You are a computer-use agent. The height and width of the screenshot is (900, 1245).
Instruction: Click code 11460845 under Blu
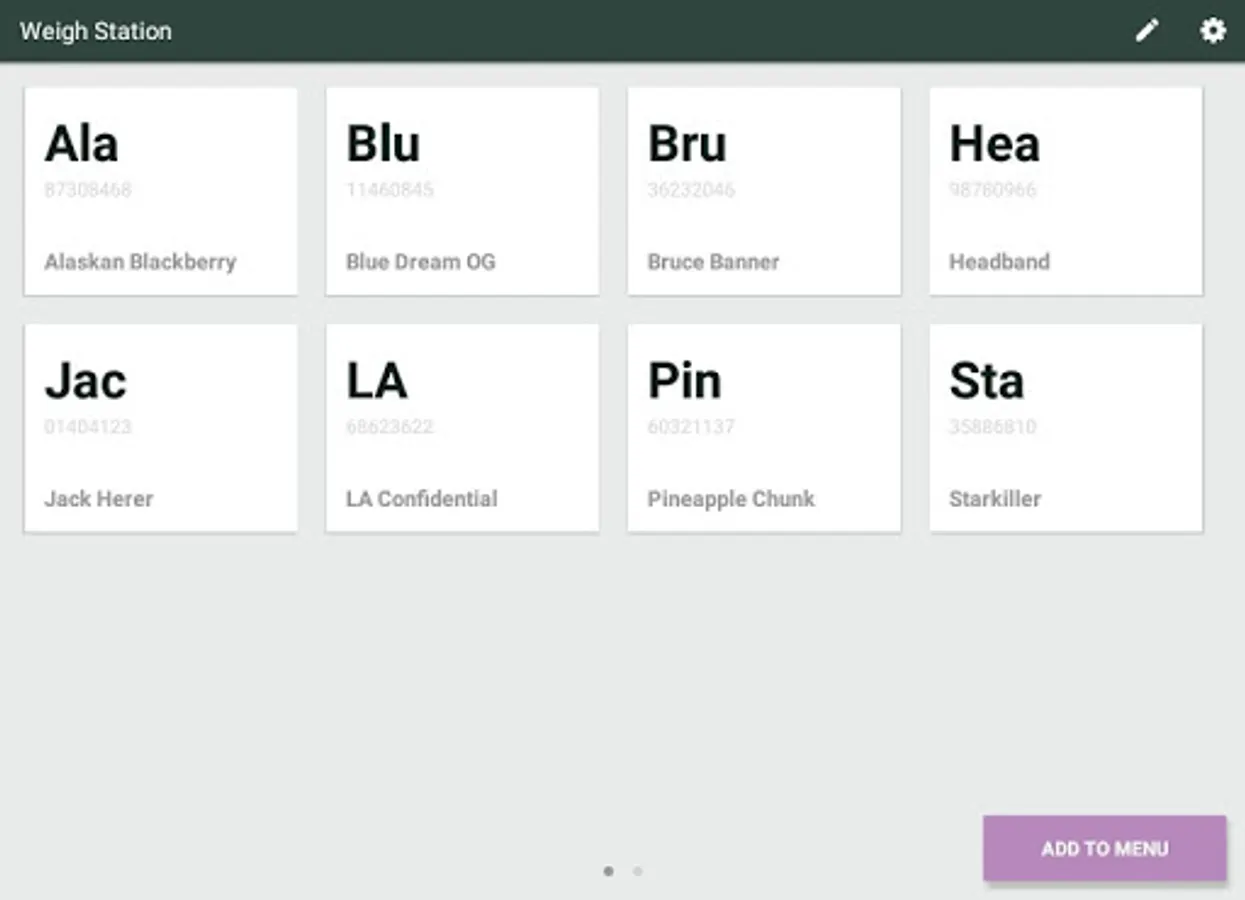(390, 190)
